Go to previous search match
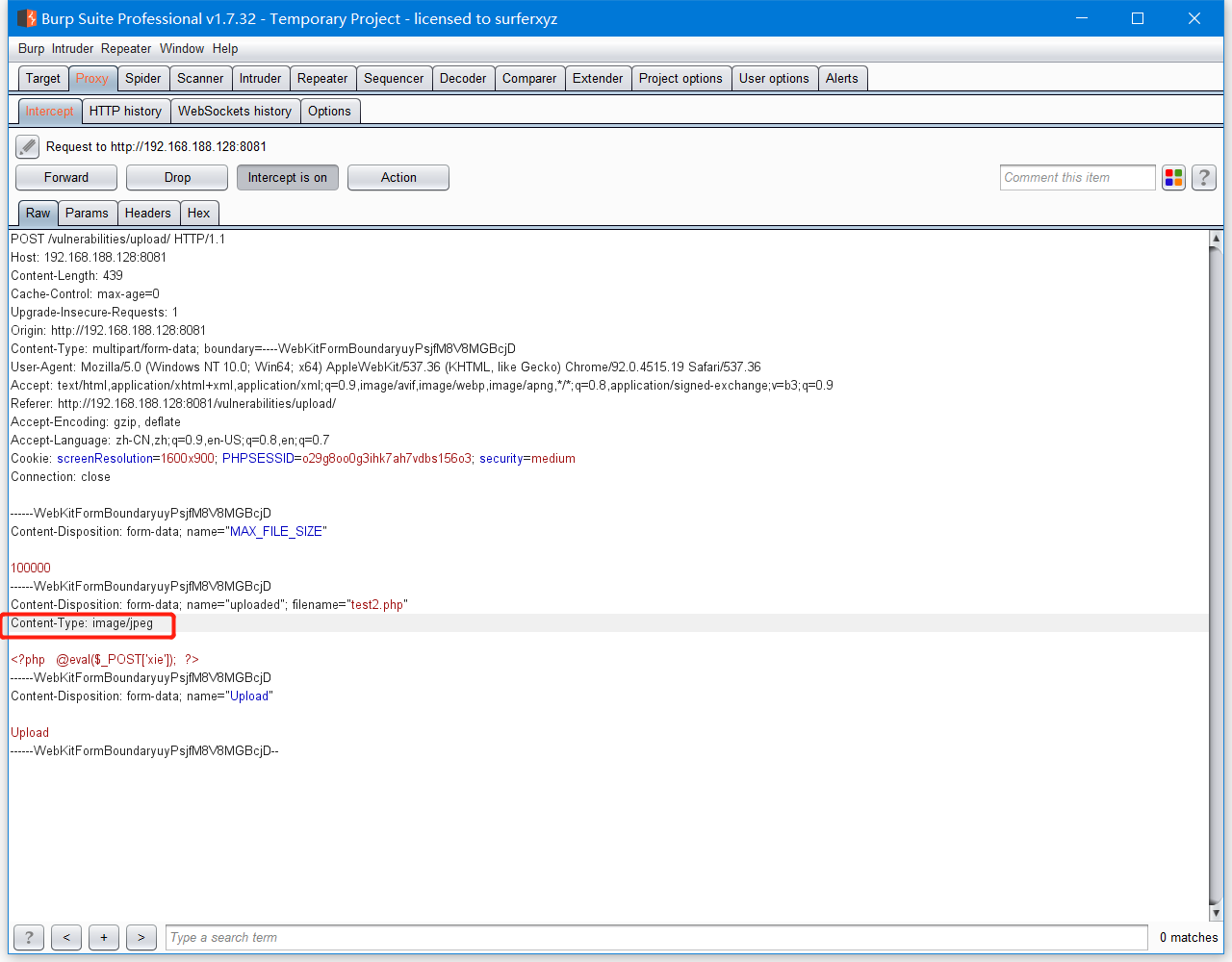The width and height of the screenshot is (1232, 962). point(66,937)
